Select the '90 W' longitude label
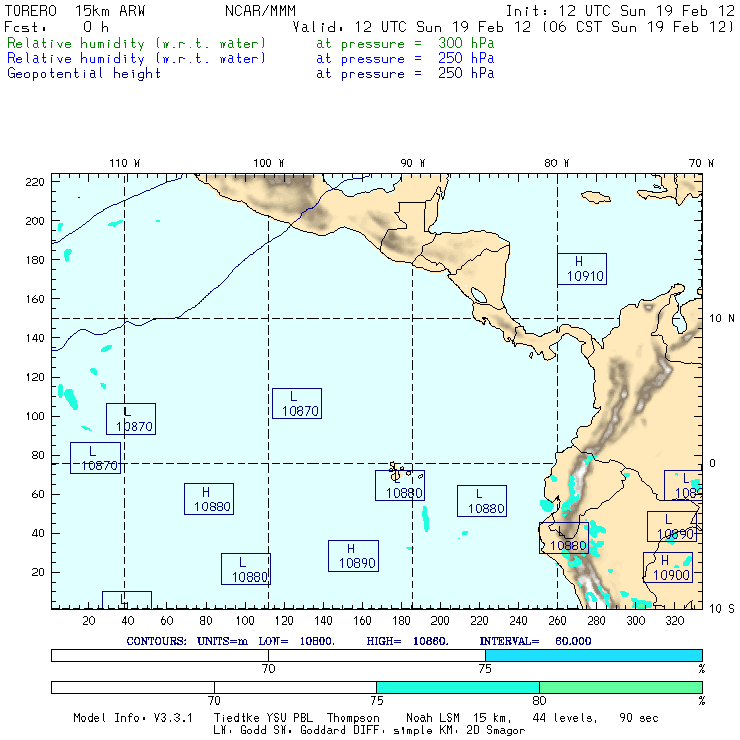The height and width of the screenshot is (740, 740). click(413, 163)
